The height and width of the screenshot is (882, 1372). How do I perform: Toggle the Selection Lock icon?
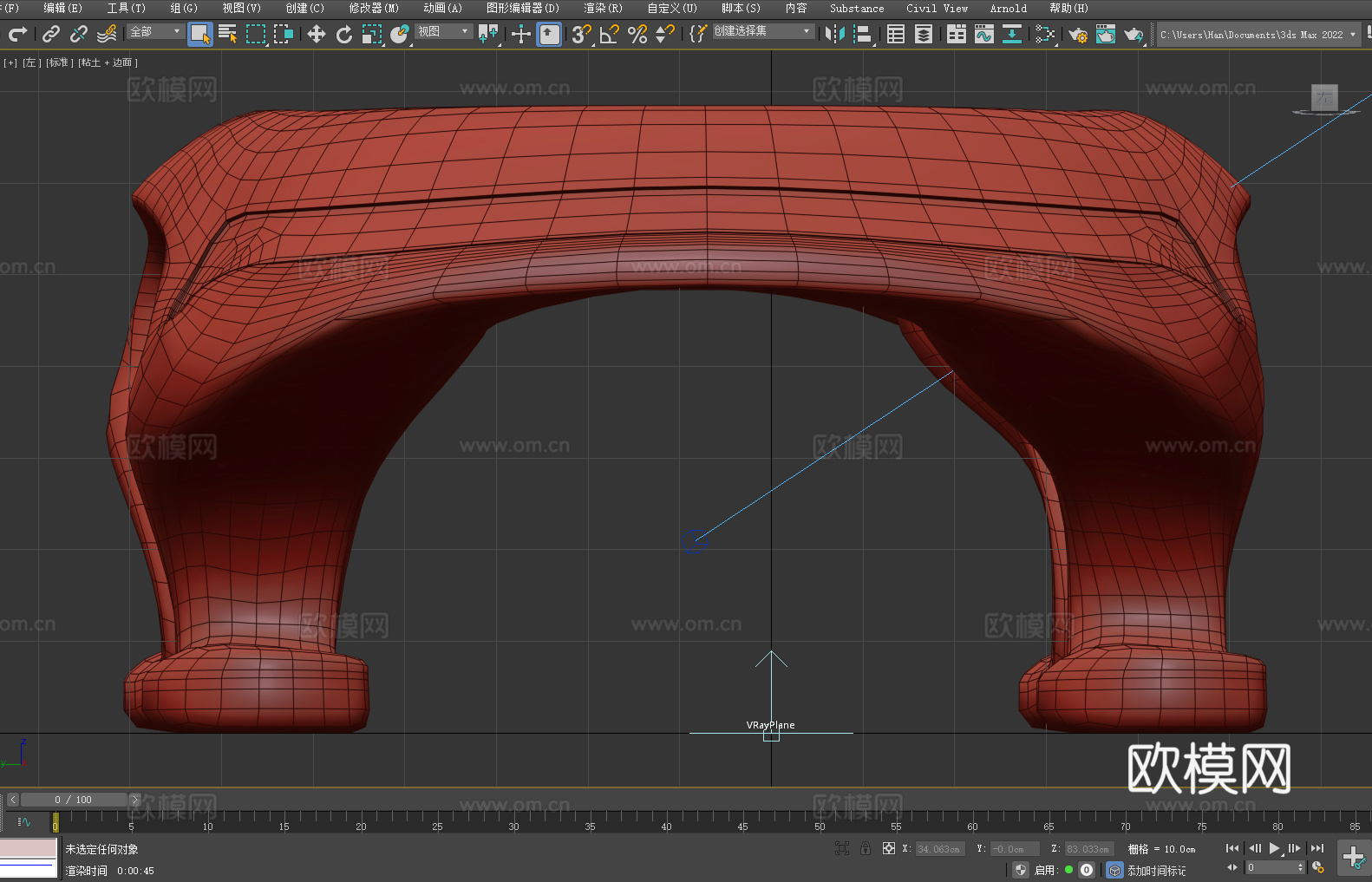[x=866, y=848]
